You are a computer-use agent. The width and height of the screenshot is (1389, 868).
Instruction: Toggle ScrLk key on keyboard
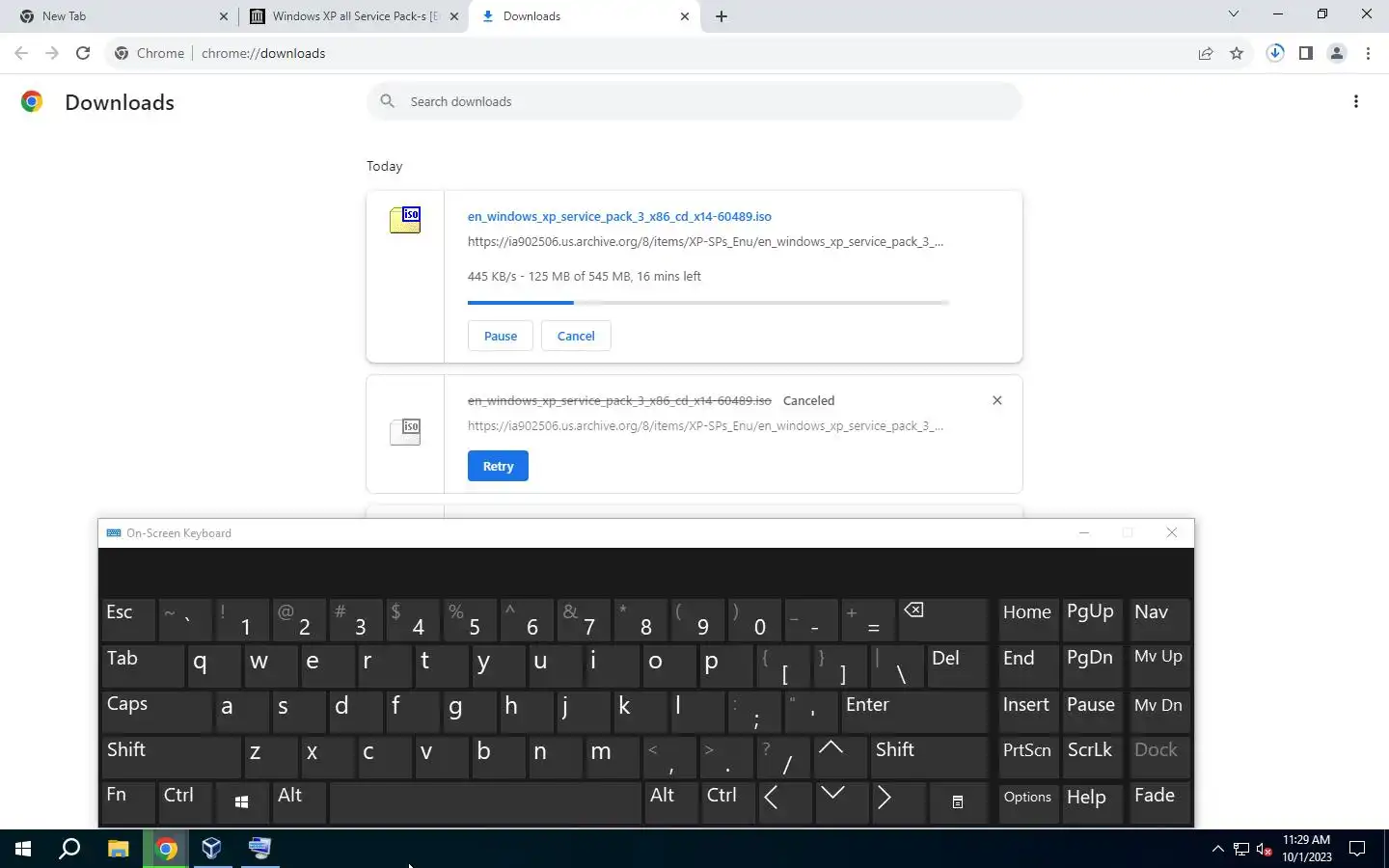[x=1092, y=757]
